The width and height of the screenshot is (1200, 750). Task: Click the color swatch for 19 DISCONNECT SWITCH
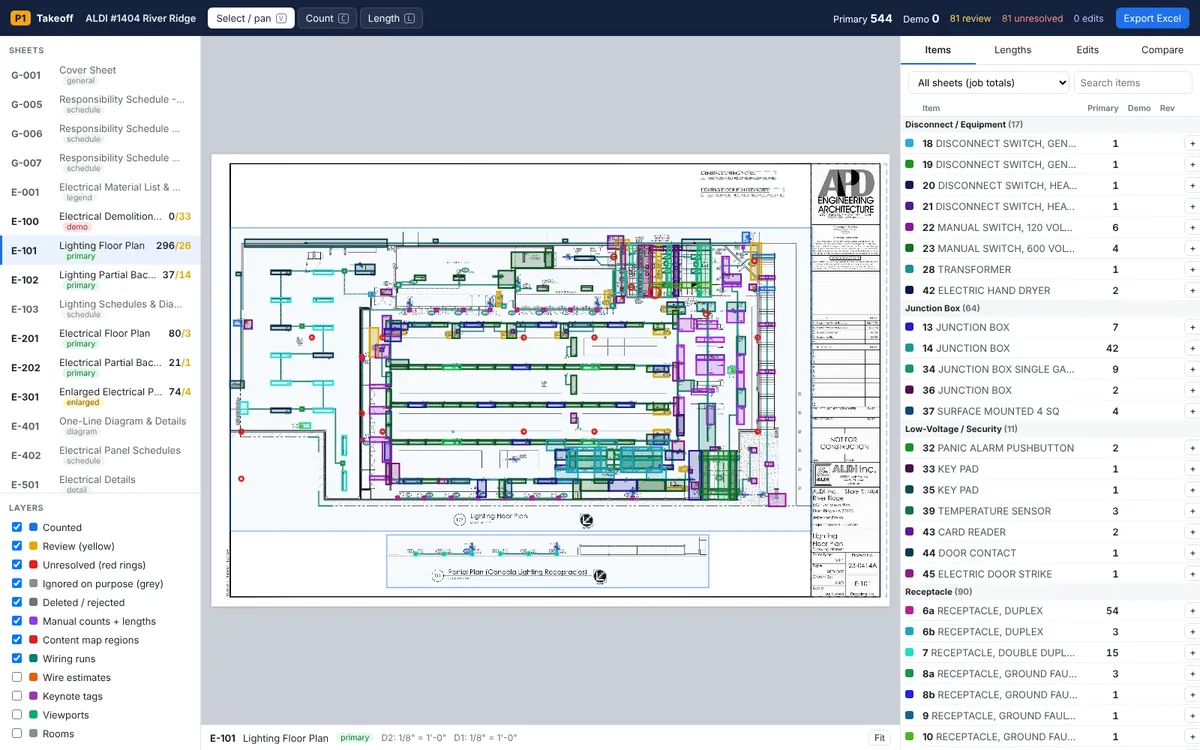909,164
